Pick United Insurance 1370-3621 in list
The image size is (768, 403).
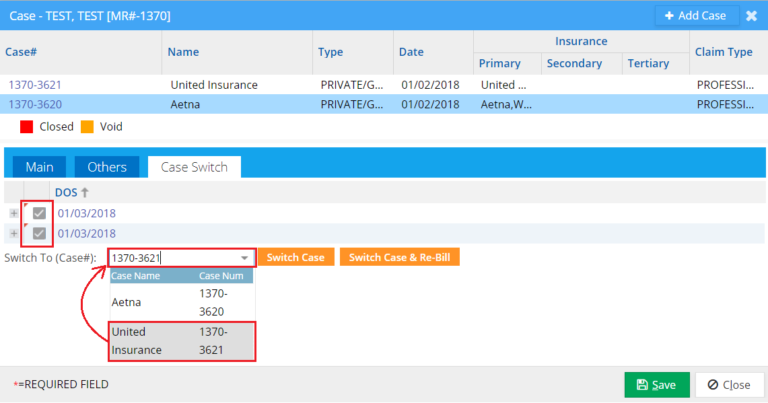[182, 340]
